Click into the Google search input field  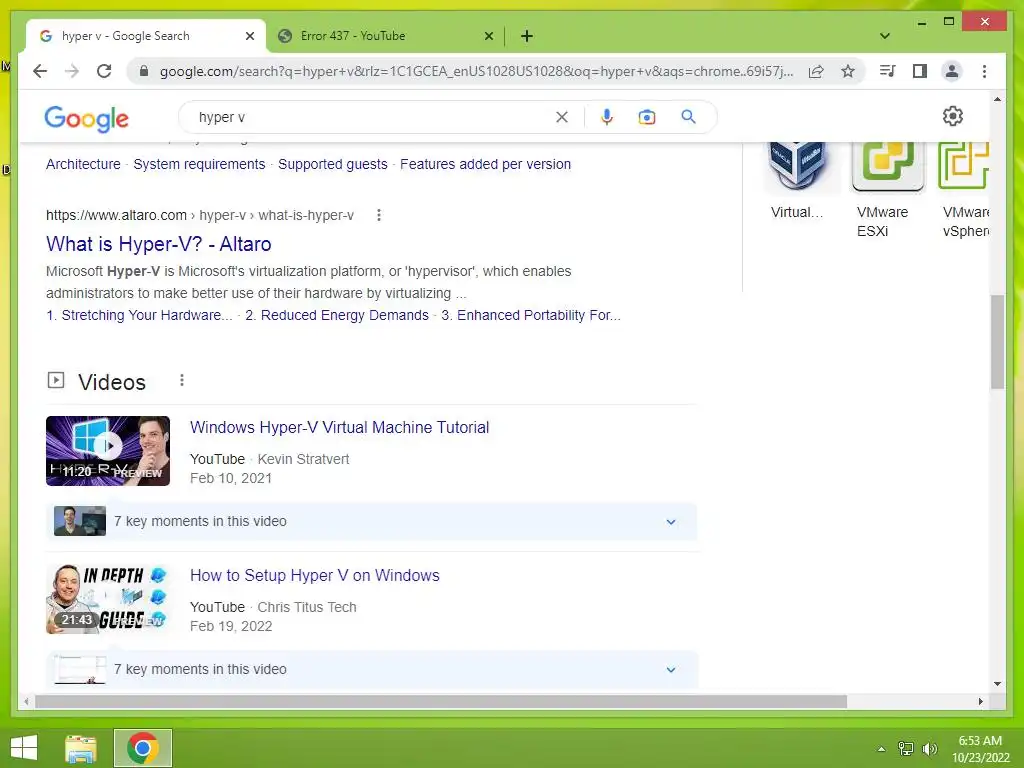[x=376, y=117]
